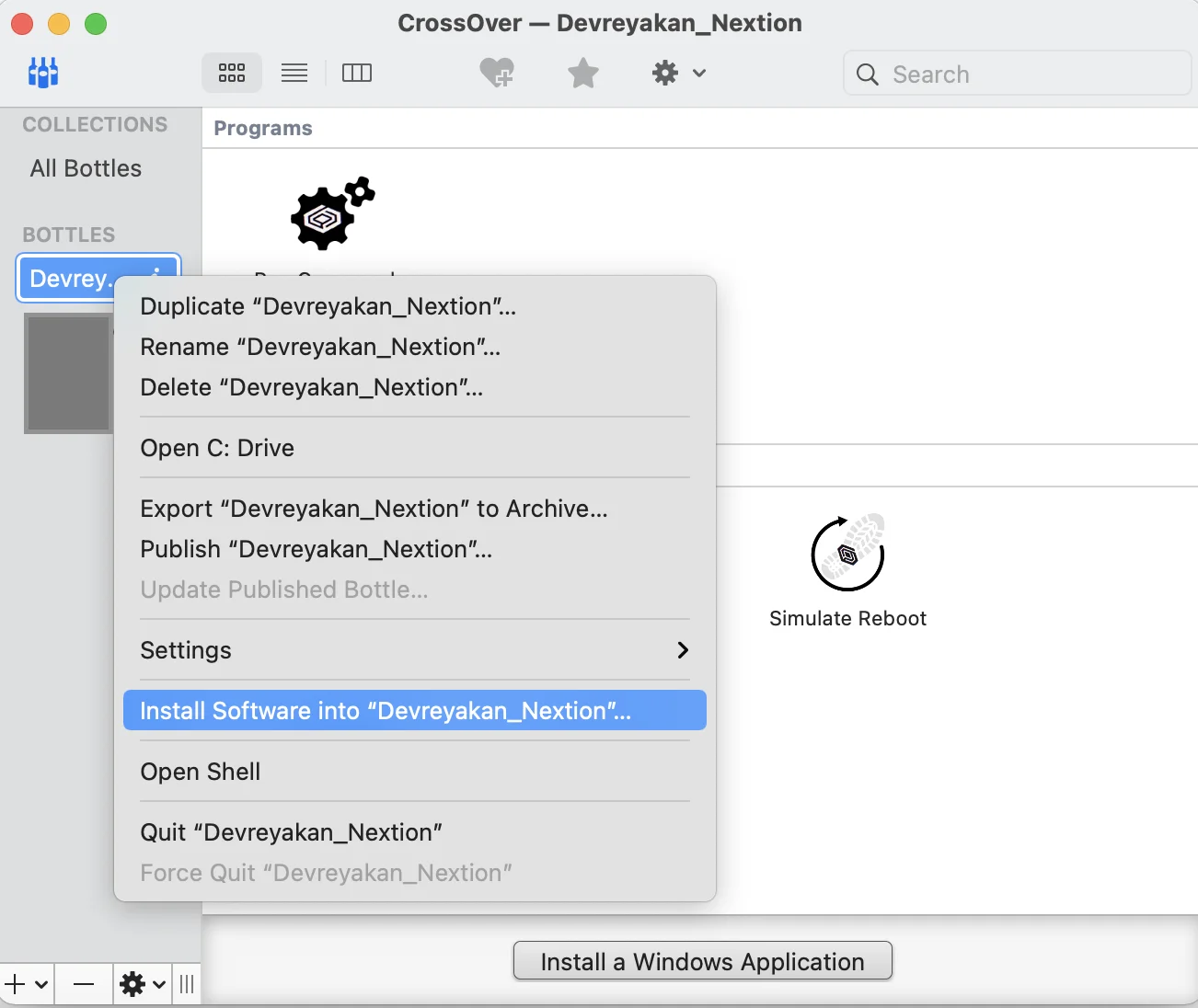Viewport: 1198px width, 1008px height.
Task: Switch to column view
Action: click(357, 73)
